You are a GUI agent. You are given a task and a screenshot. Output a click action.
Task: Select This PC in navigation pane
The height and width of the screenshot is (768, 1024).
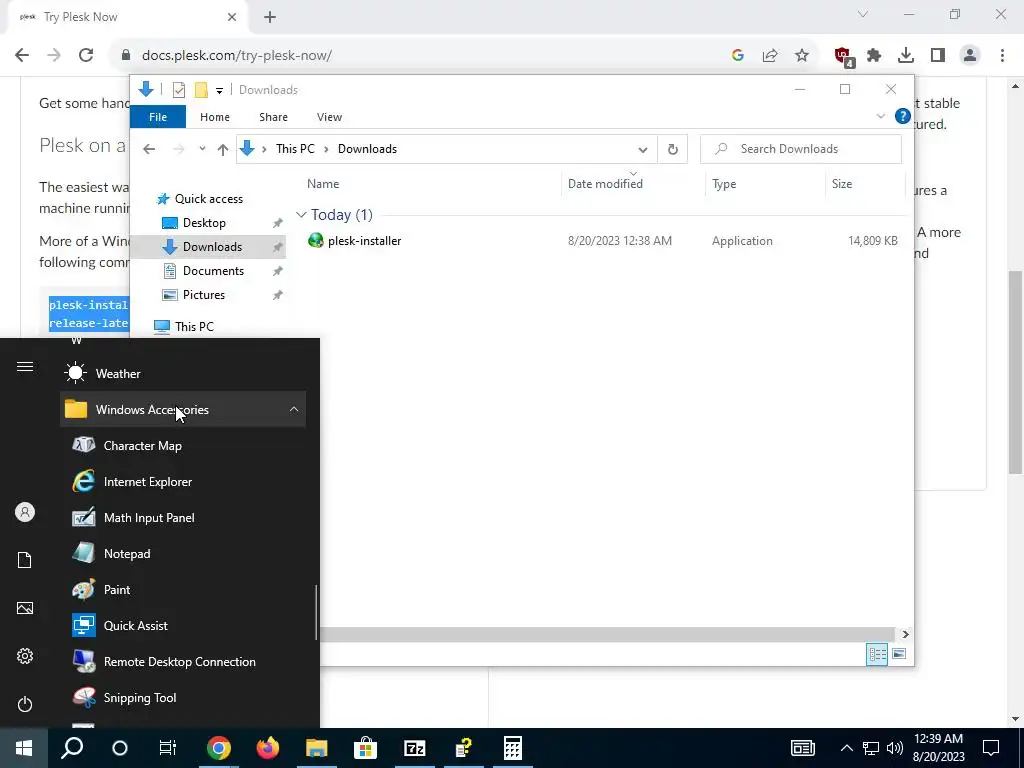(194, 327)
